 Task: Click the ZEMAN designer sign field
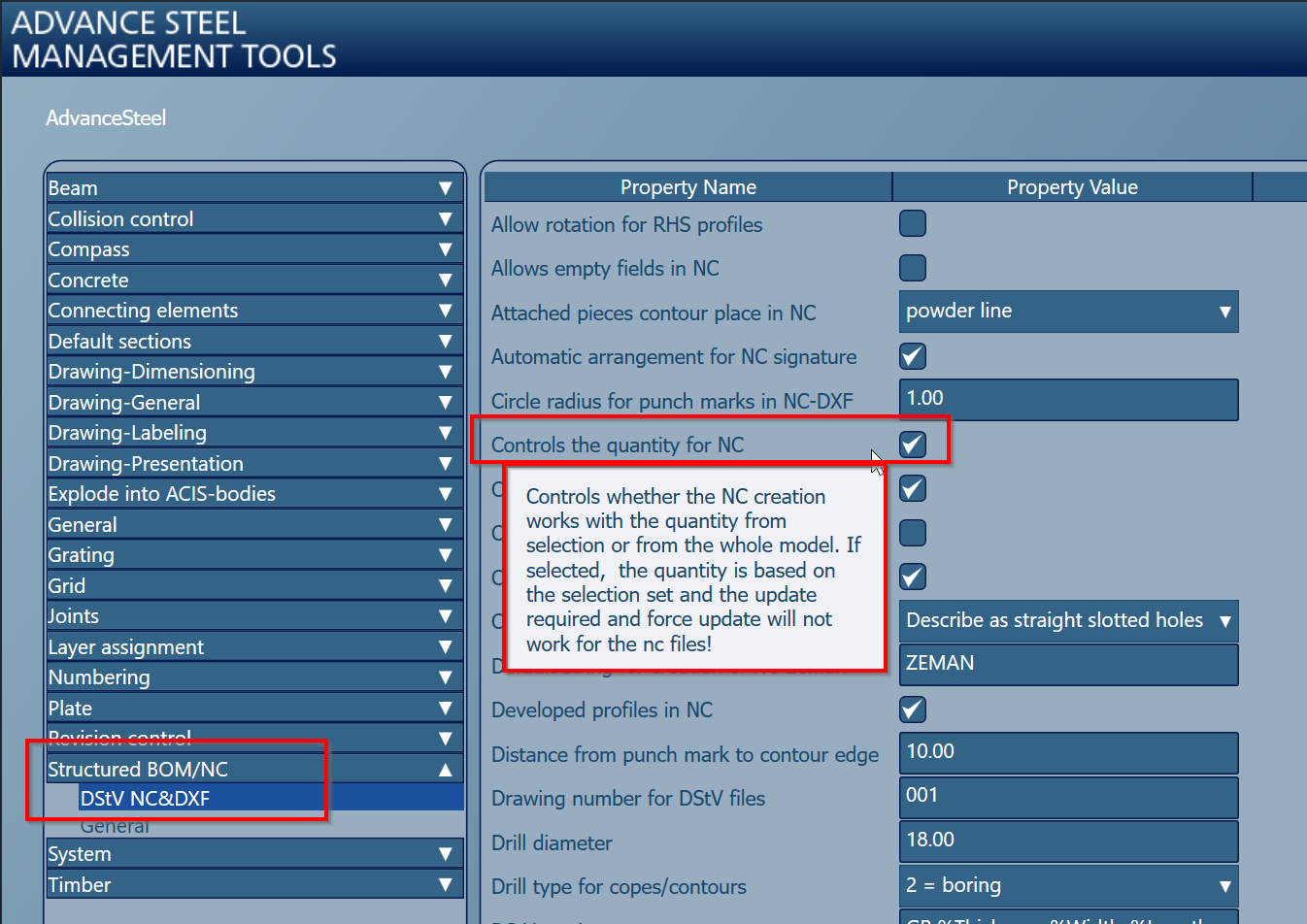pos(1068,664)
